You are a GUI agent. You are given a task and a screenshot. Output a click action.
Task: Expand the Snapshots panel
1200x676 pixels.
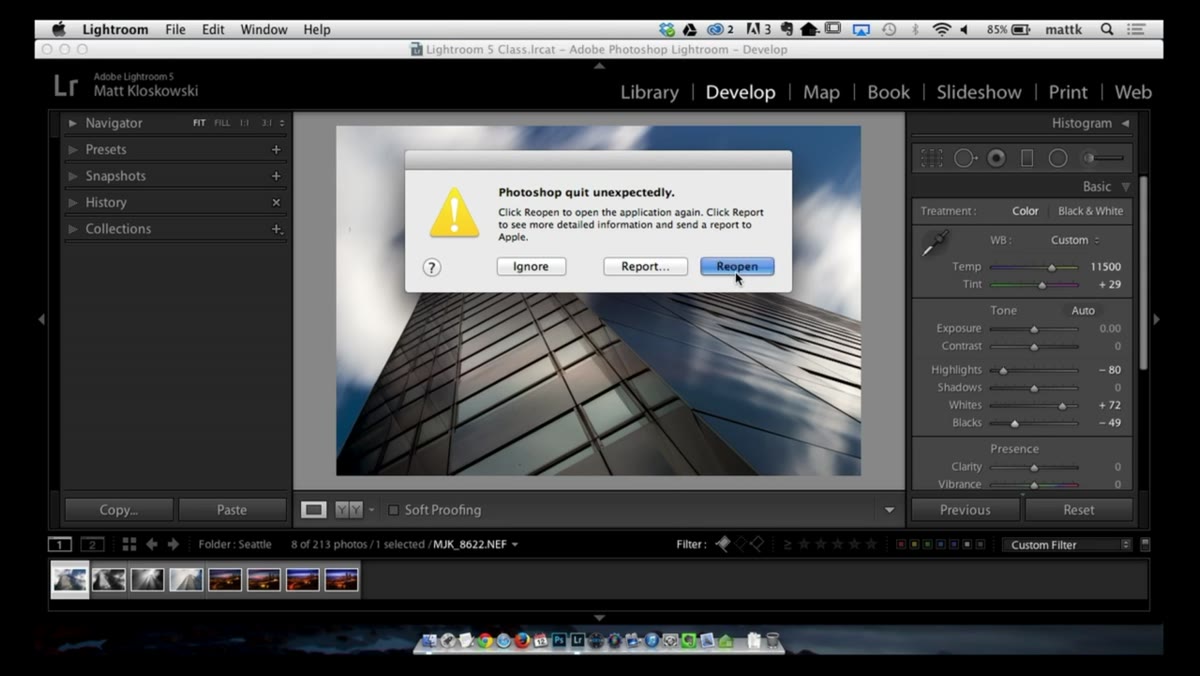pyautogui.click(x=73, y=176)
